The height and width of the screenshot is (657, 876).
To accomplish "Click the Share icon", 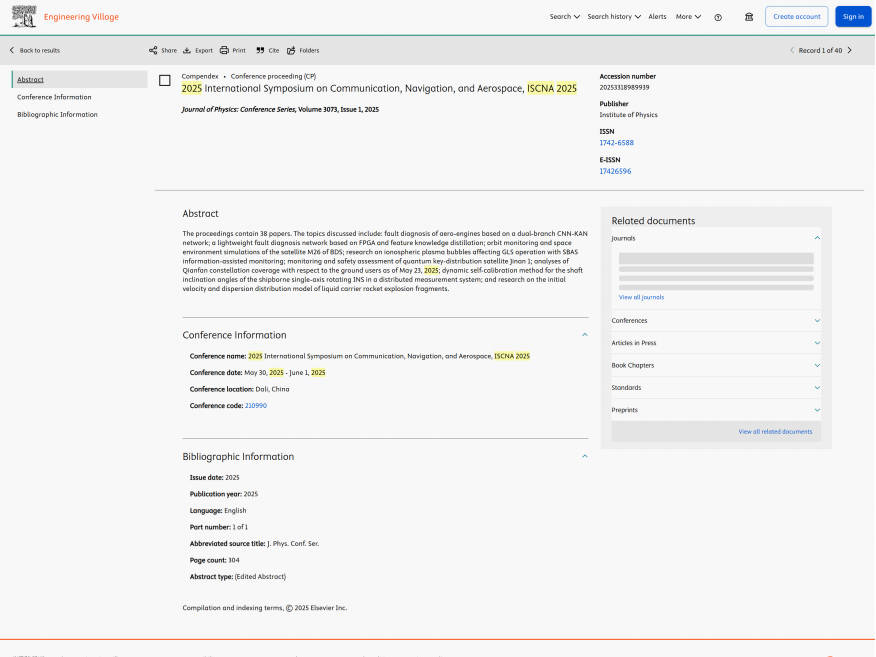I will tap(153, 50).
